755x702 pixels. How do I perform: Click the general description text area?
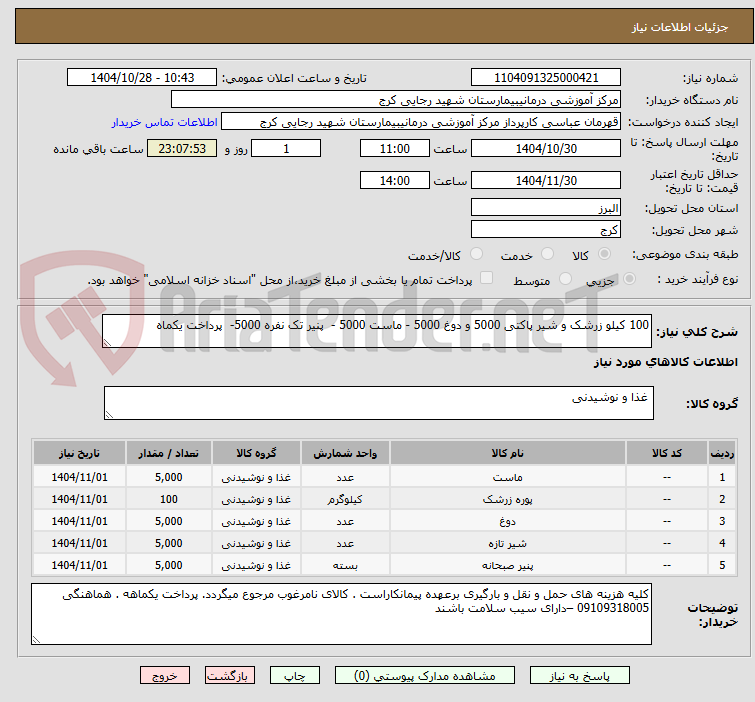(377, 331)
